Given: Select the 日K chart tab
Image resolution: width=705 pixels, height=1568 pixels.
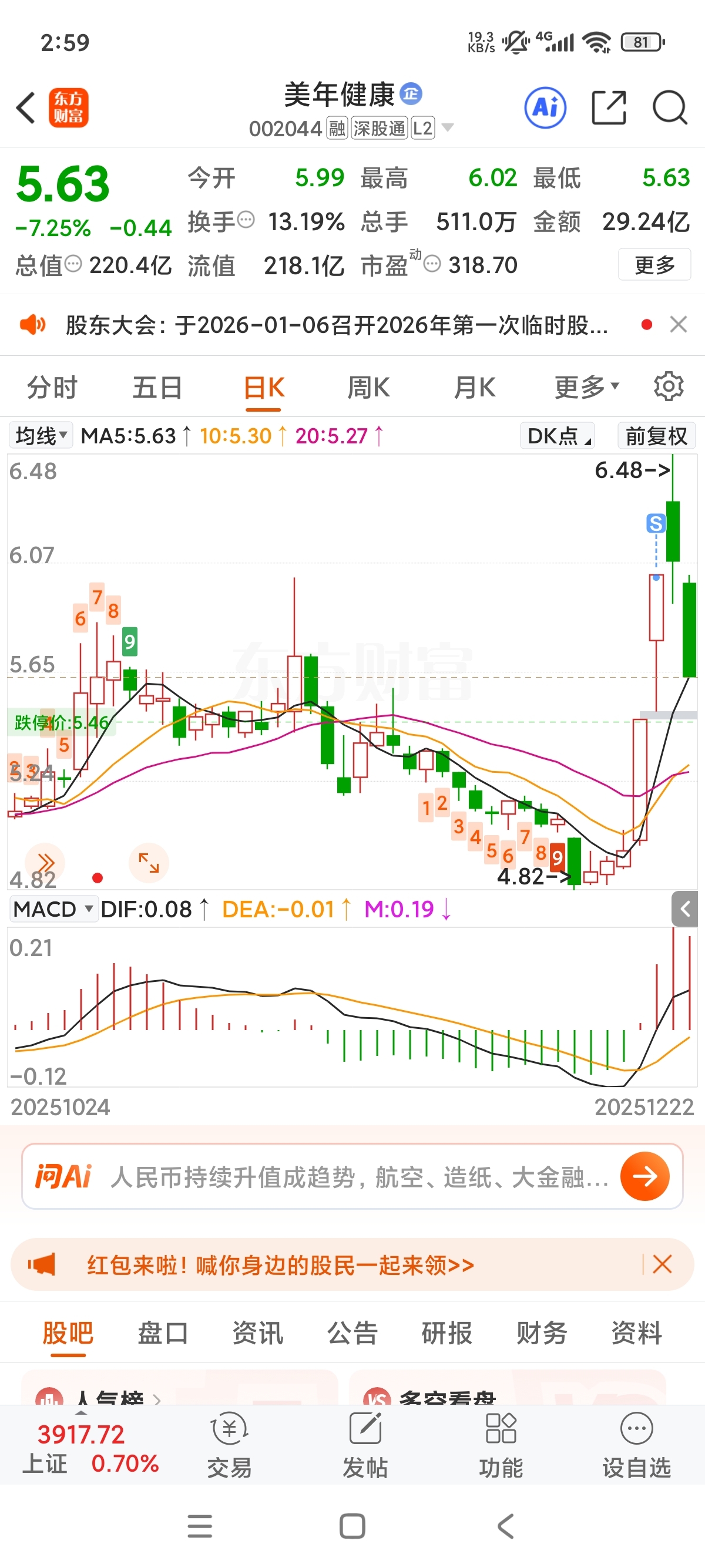Looking at the screenshot, I should tap(264, 388).
